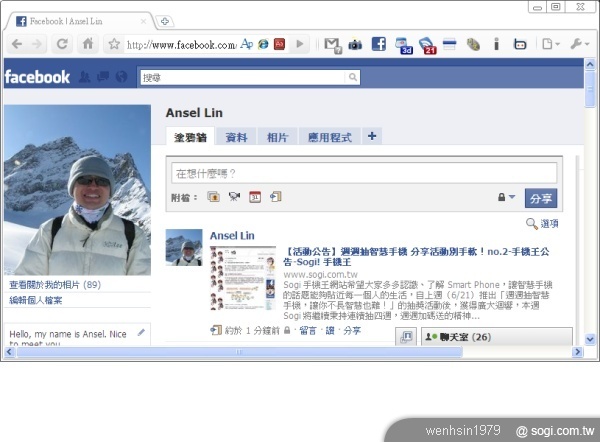The height and width of the screenshot is (442, 600).
Task: Click the horizontal scrollbar right arrow
Action: [x=577, y=352]
